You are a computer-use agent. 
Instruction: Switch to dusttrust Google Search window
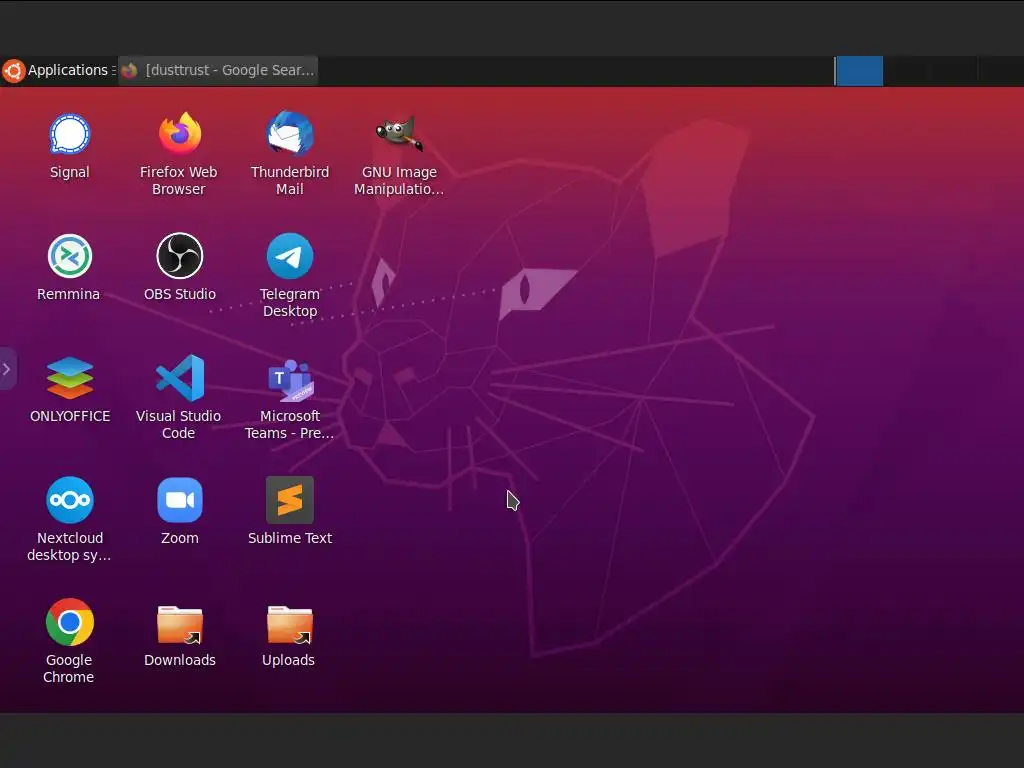tap(218, 71)
